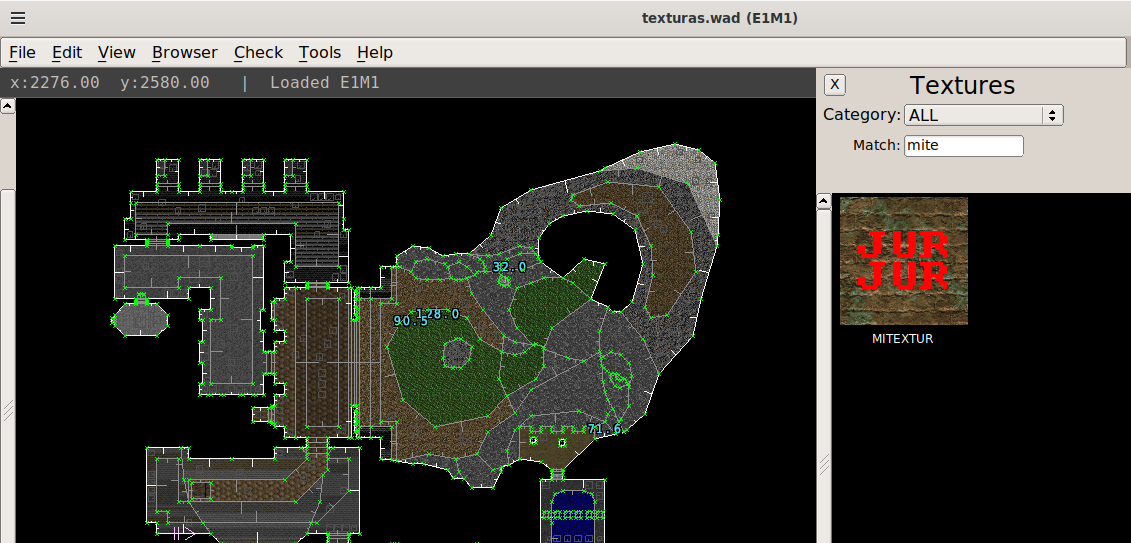Click the texture list's scroll-up arrow
This screenshot has height=543, width=1131.
coord(824,202)
